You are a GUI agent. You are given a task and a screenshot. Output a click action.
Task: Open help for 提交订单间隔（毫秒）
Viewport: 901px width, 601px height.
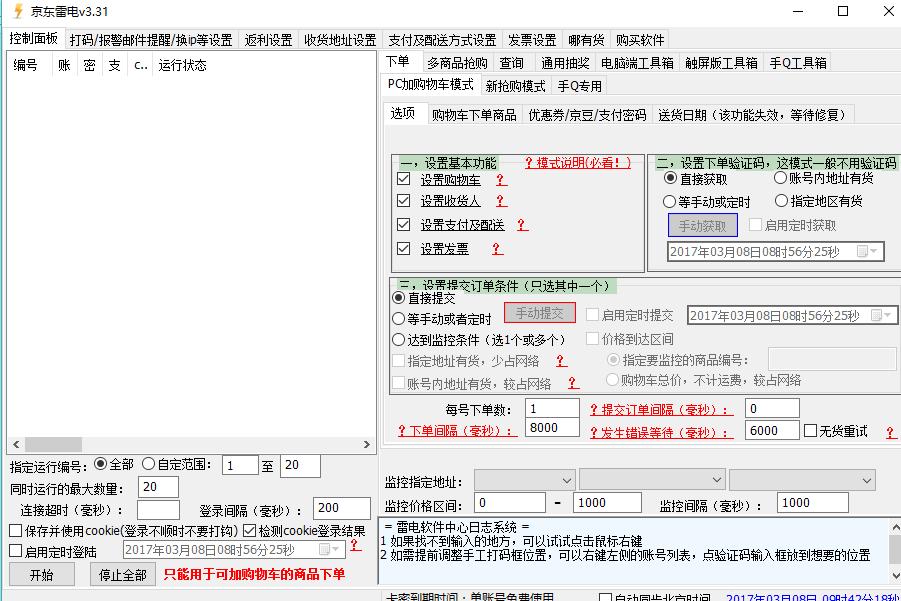[x=595, y=409]
